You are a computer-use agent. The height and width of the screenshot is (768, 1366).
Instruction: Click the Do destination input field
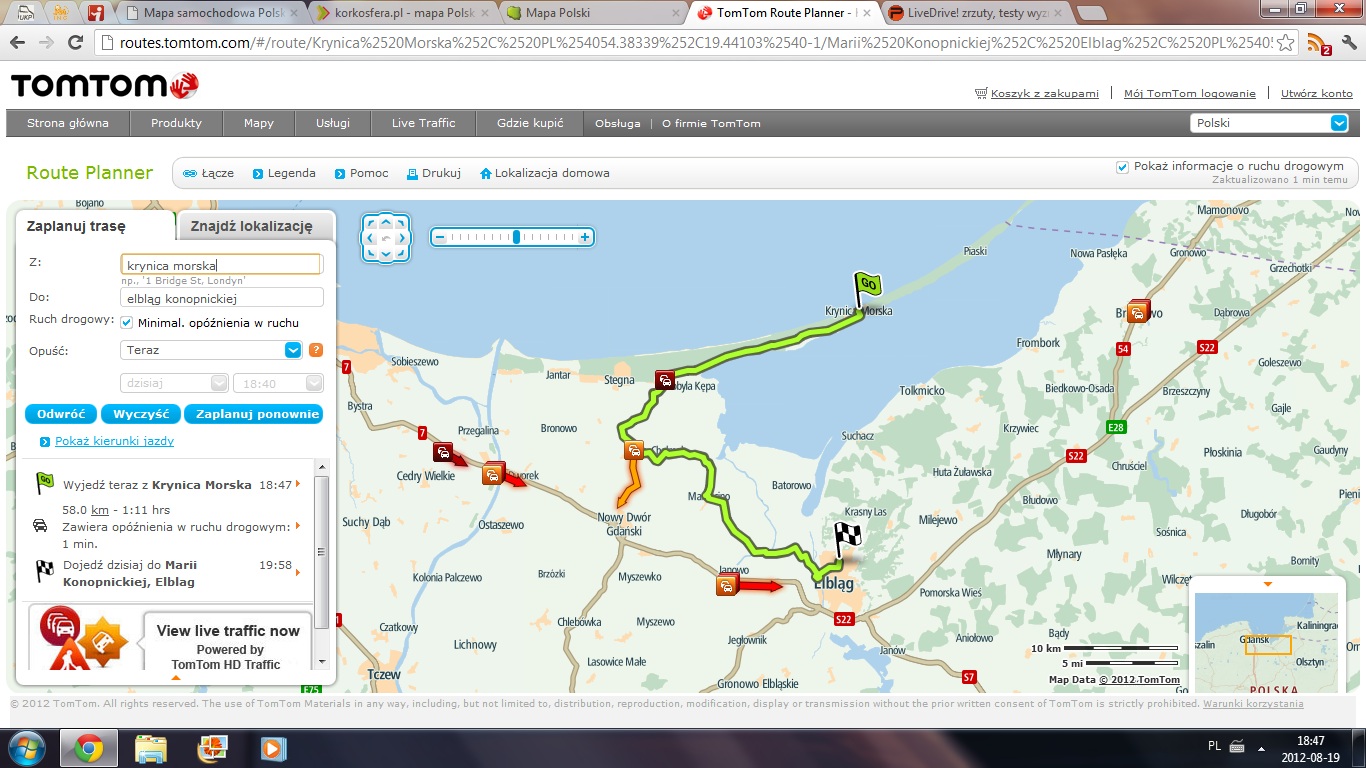[221, 297]
